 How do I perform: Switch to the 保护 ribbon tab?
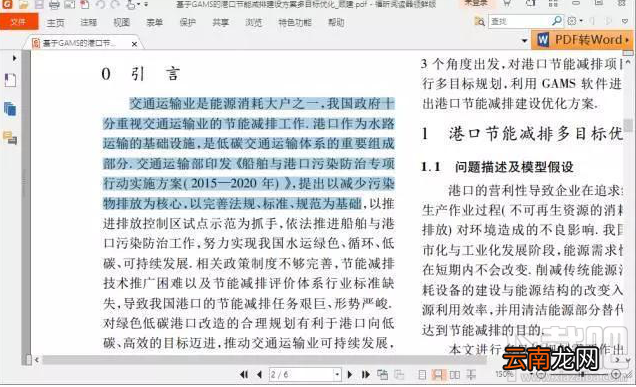click(187, 22)
